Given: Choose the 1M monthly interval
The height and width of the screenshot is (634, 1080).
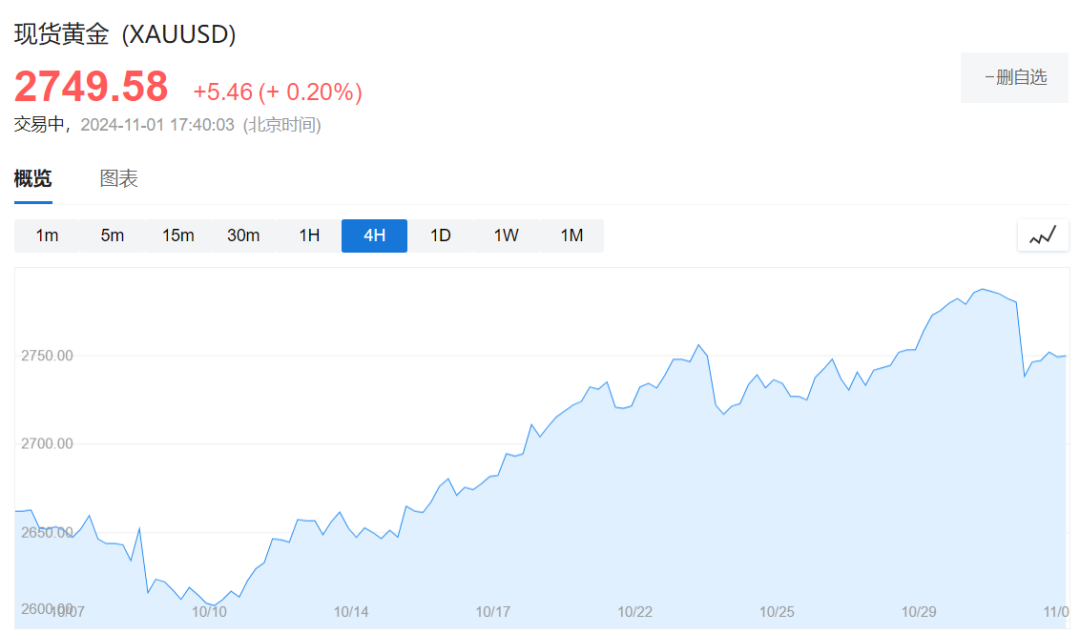Looking at the screenshot, I should point(572,236).
